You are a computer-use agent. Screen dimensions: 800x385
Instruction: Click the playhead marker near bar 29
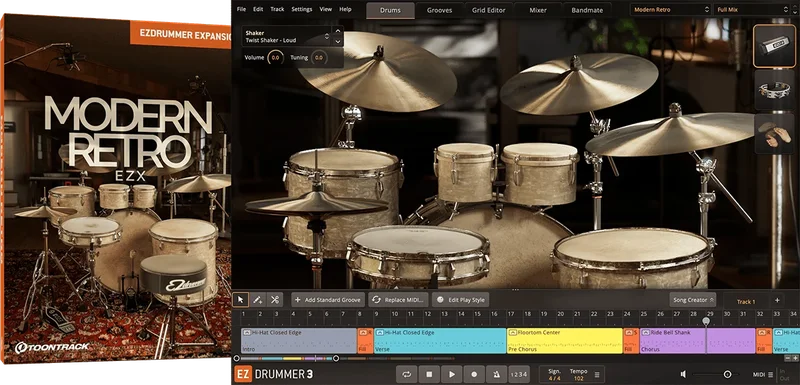tap(706, 321)
